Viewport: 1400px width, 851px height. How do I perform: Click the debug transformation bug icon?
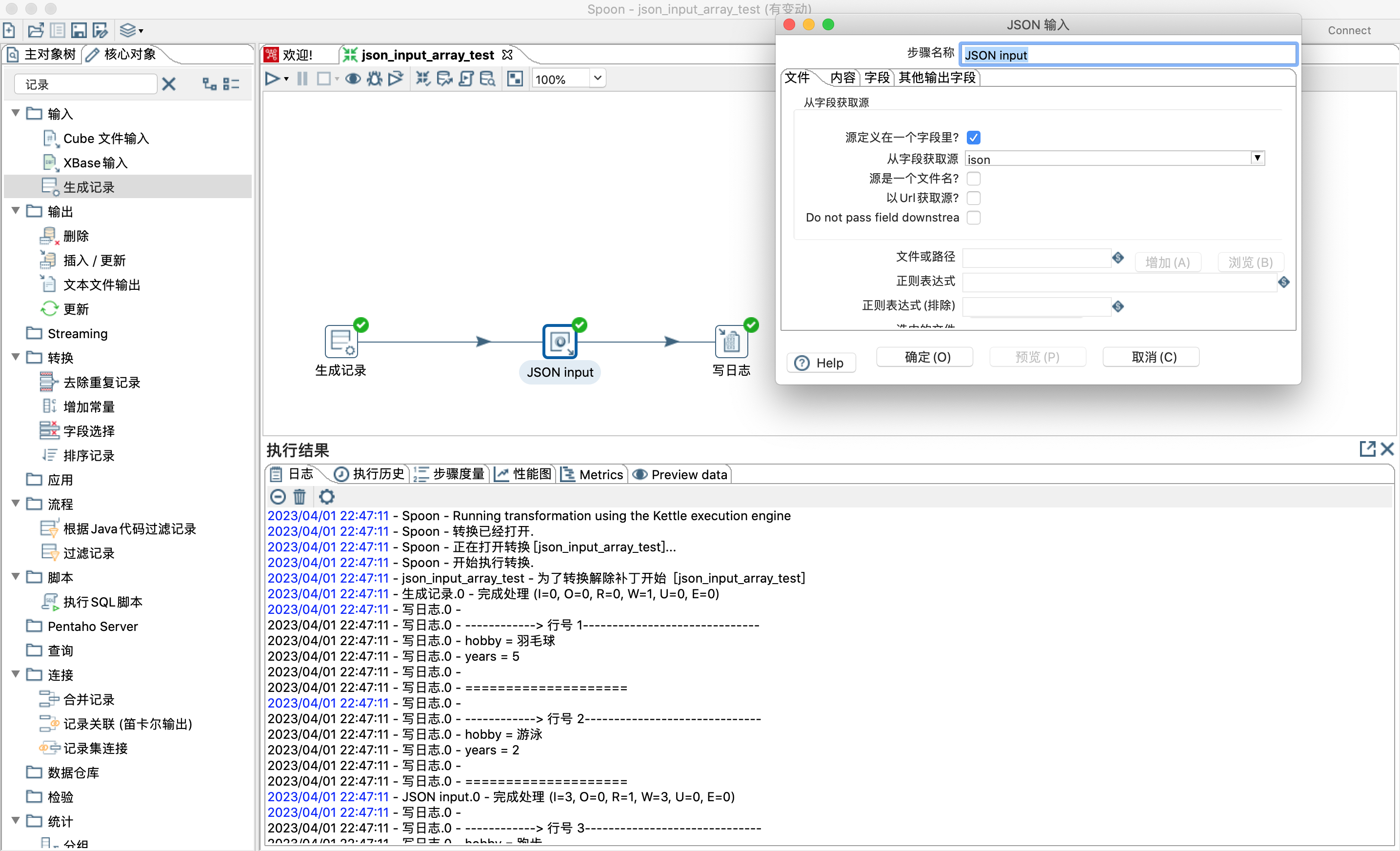(374, 79)
